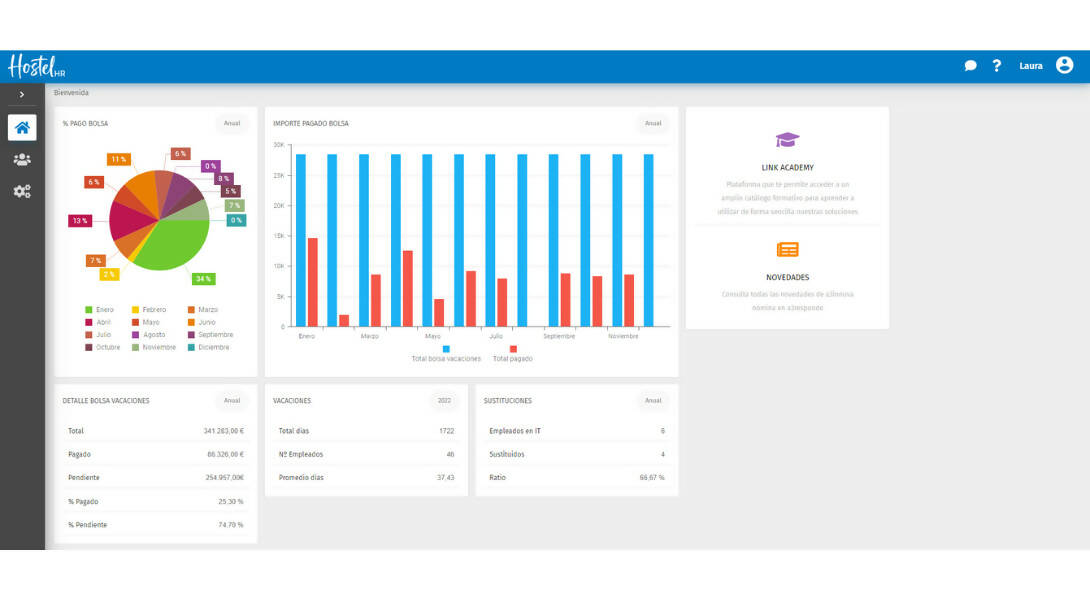This screenshot has height=600, width=1090.
Task: Click the Novedades news icon
Action: [x=787, y=250]
